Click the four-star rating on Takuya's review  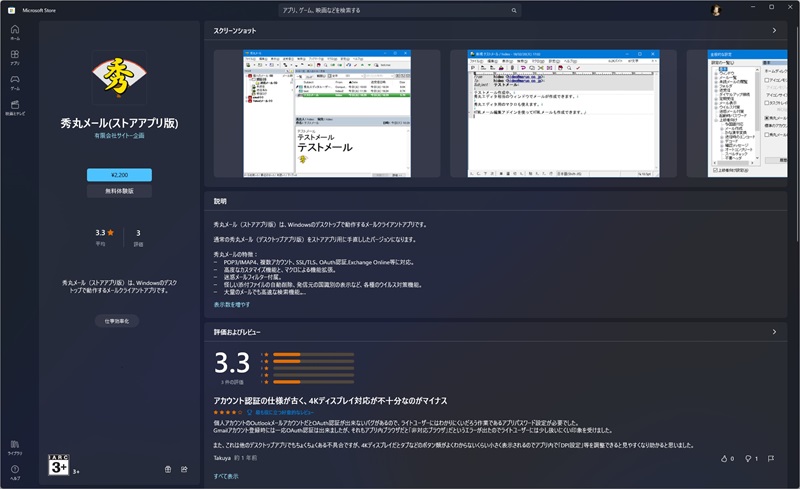[x=228, y=412]
